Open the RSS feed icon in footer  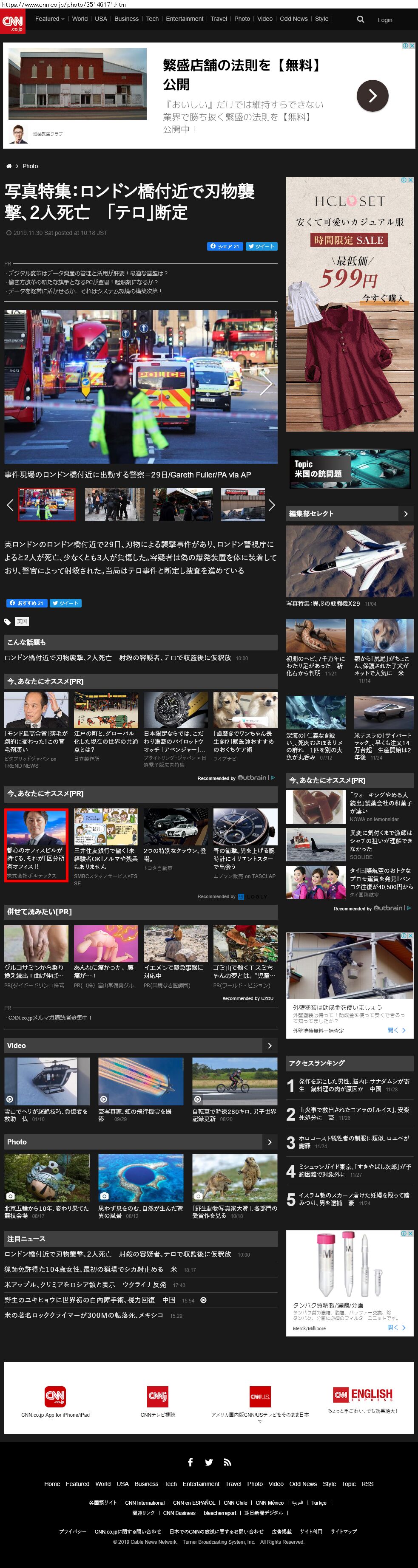[x=227, y=1461]
